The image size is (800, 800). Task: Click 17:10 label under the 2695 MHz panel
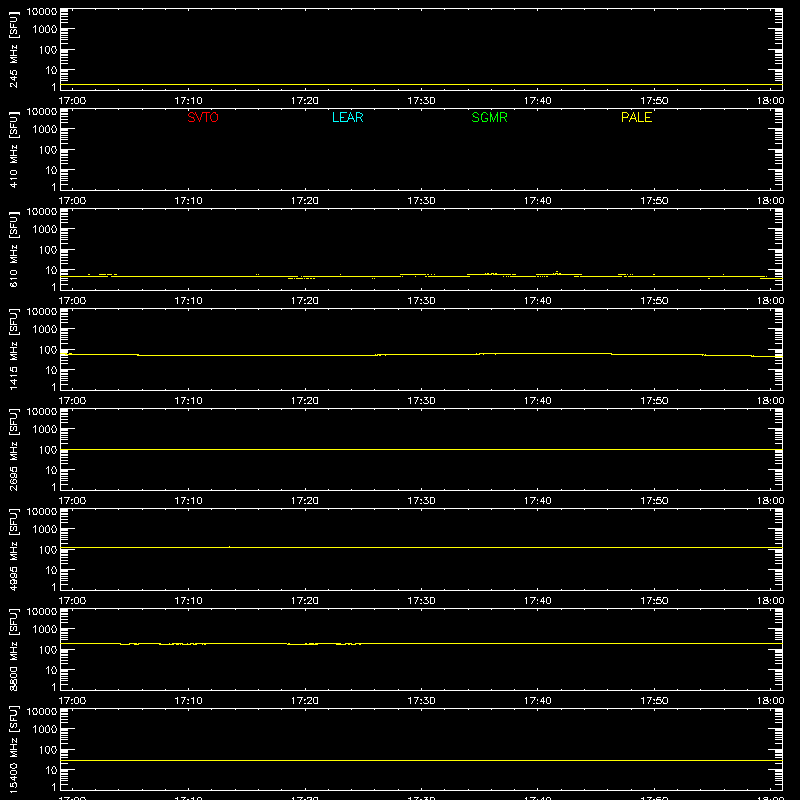(x=188, y=501)
